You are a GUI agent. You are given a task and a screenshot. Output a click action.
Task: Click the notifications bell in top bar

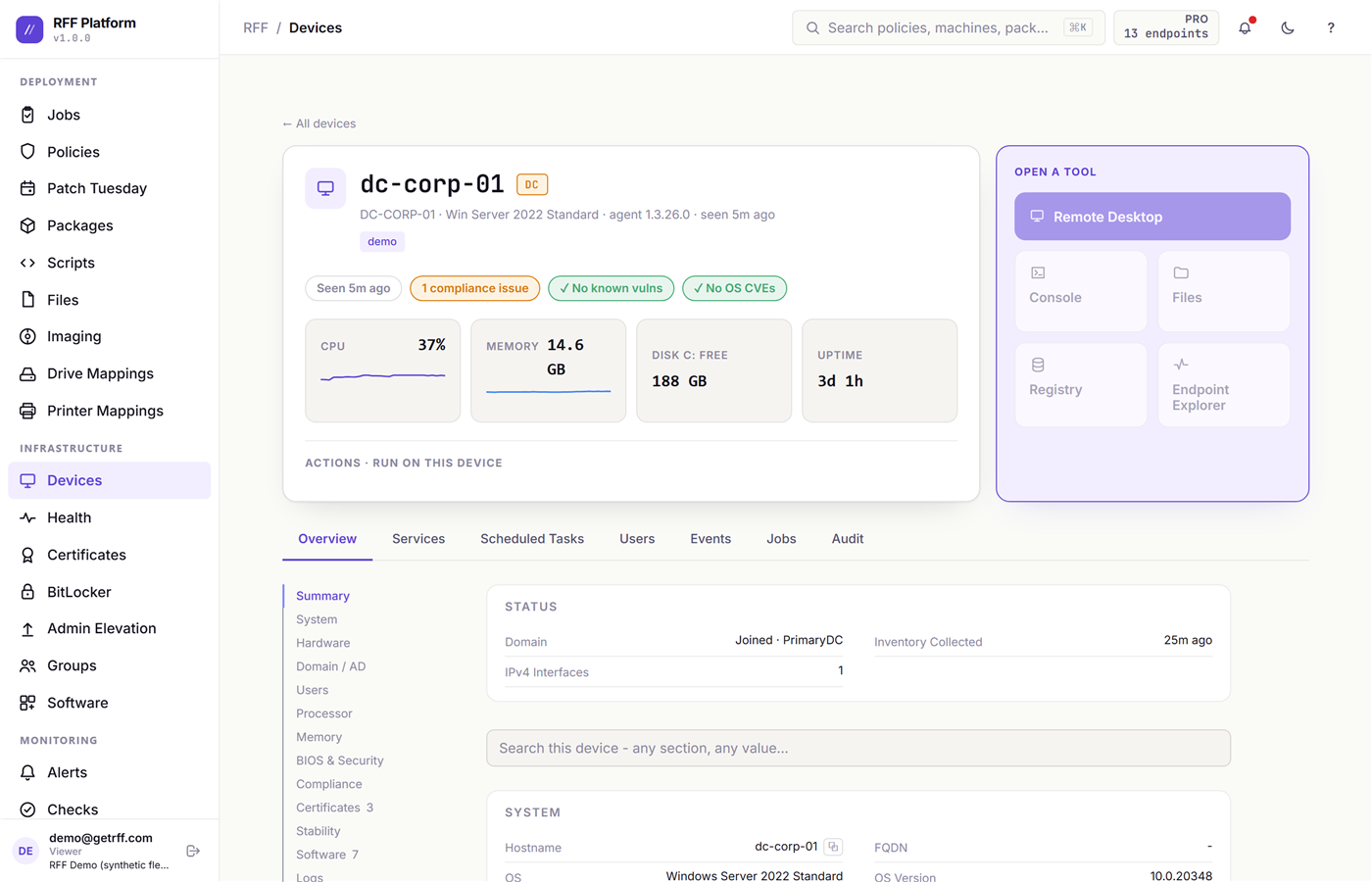click(1245, 27)
